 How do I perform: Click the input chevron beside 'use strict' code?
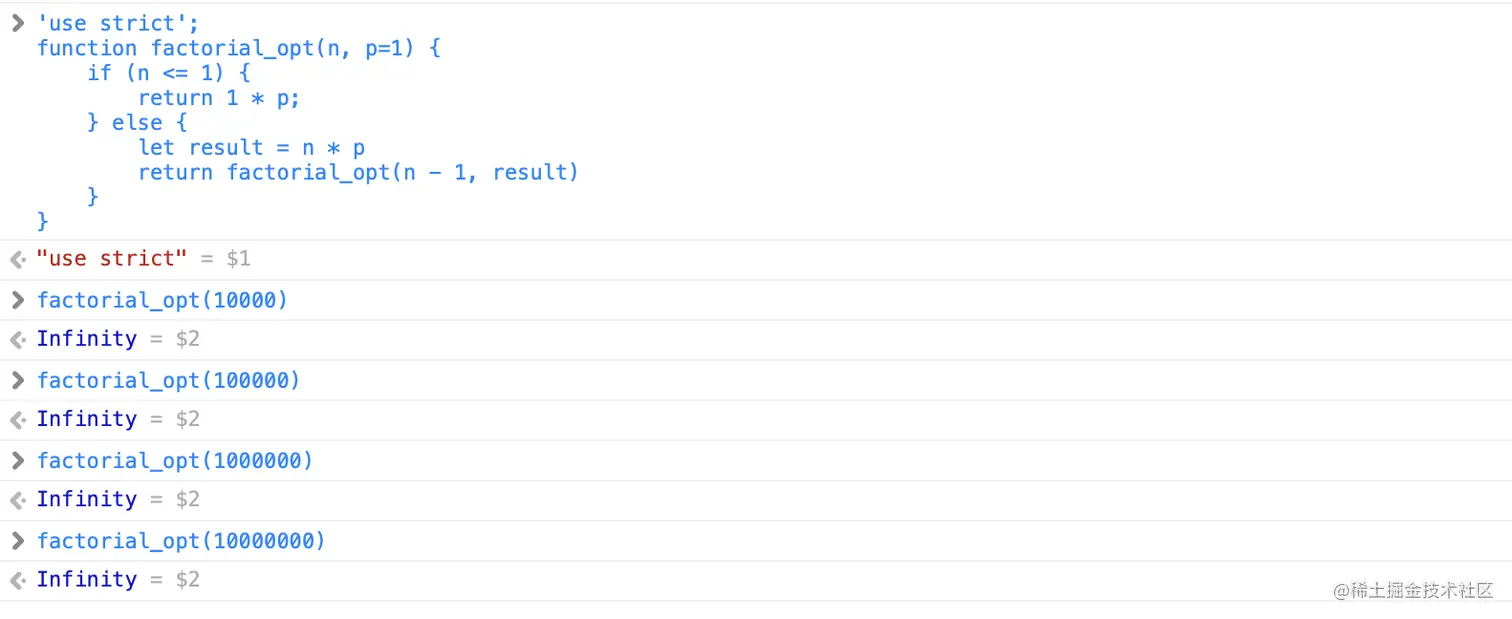point(17,23)
